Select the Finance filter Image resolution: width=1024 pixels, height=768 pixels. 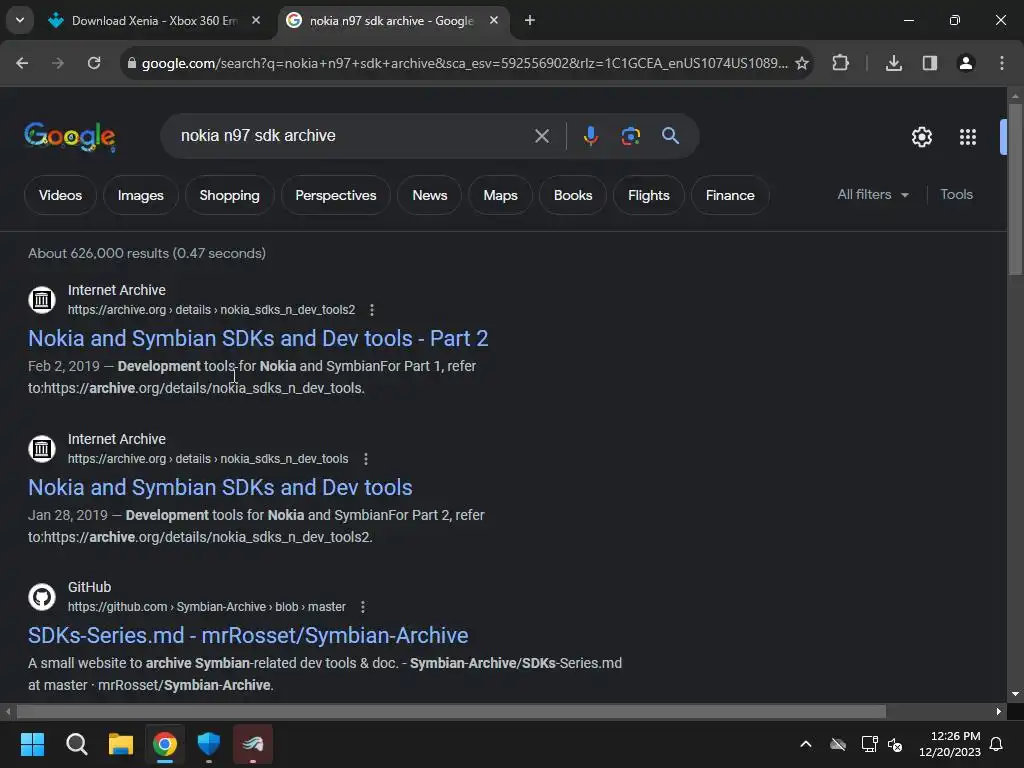(730, 195)
